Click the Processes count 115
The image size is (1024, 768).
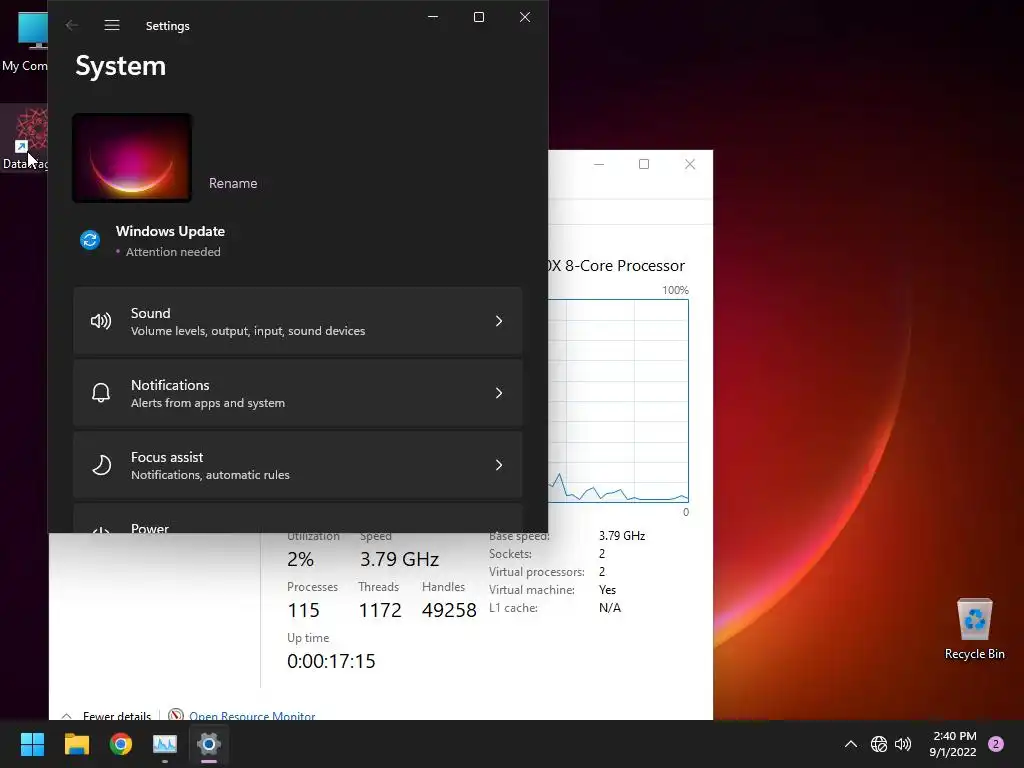click(x=304, y=610)
